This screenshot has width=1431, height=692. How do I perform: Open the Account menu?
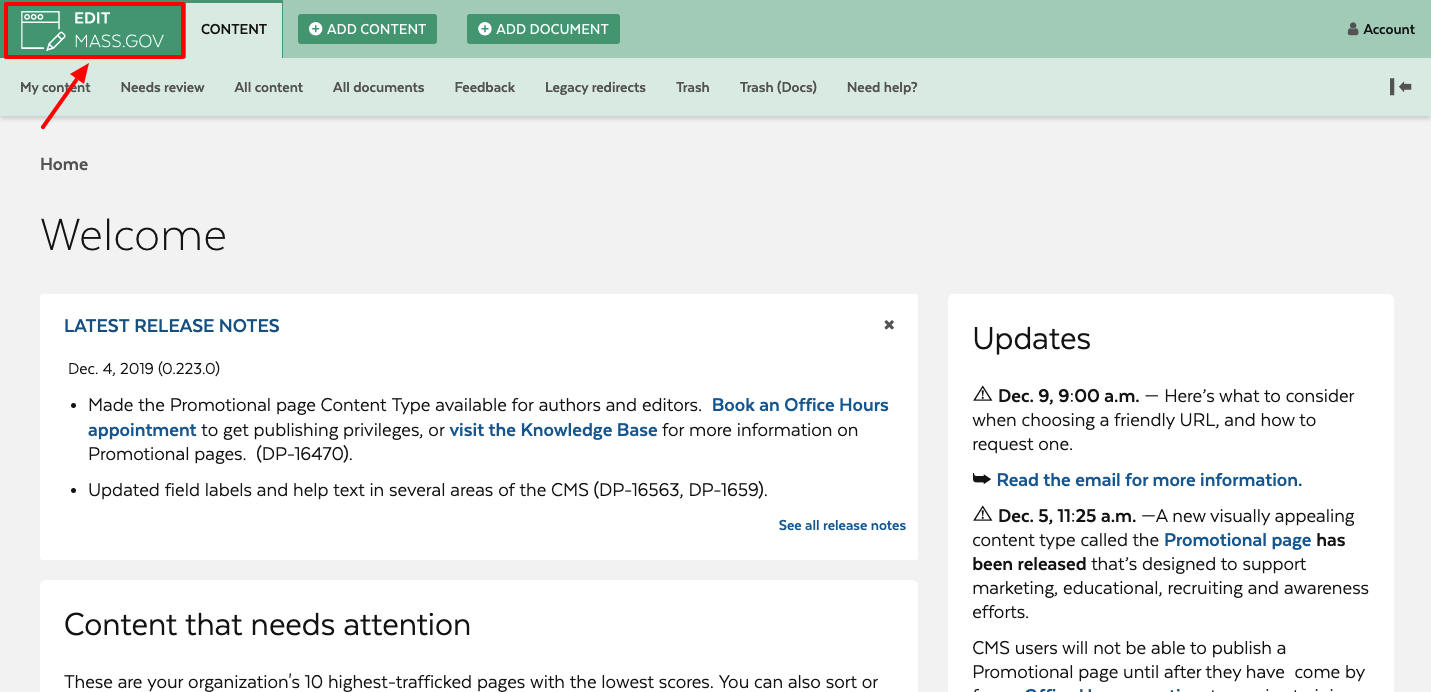coord(1381,29)
